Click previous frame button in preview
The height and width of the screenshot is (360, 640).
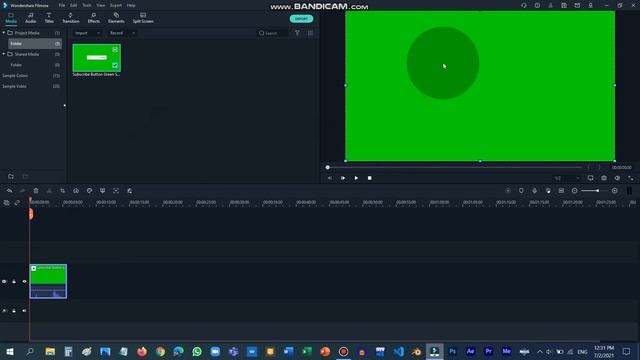(x=329, y=178)
